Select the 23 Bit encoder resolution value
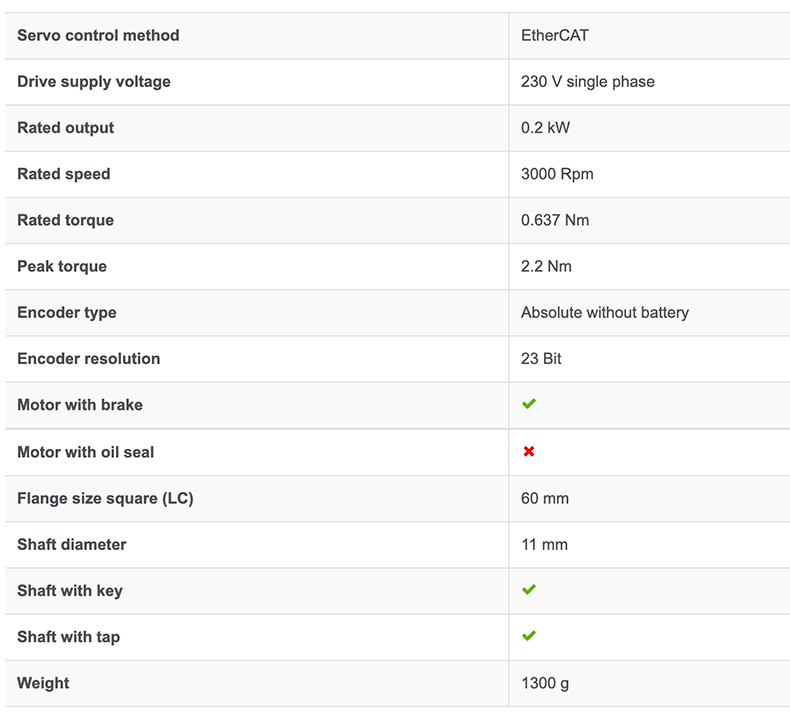Viewport: 790px width, 717px height. pyautogui.click(x=542, y=358)
